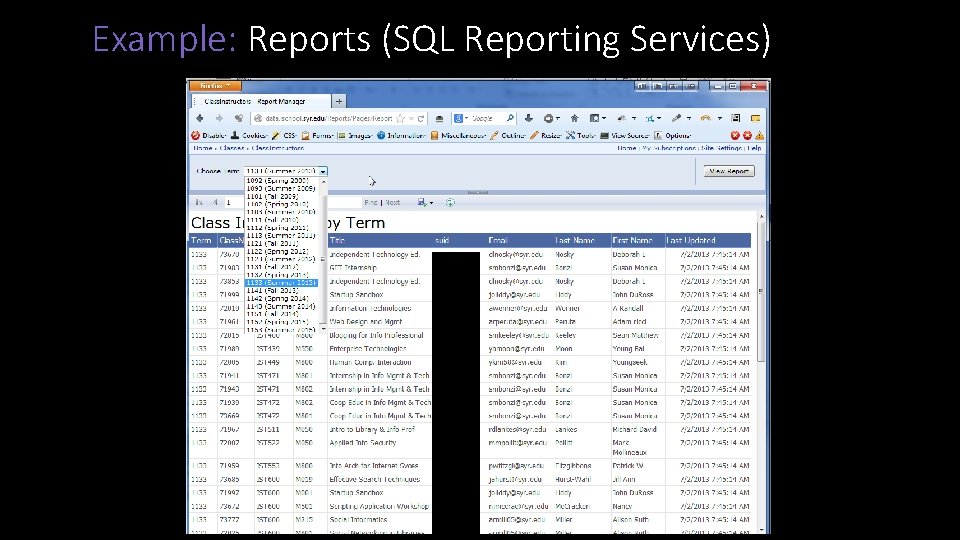Click the 'Web Design and Mgmt' title cell
Screen dimensions: 960x540
coord(366,321)
